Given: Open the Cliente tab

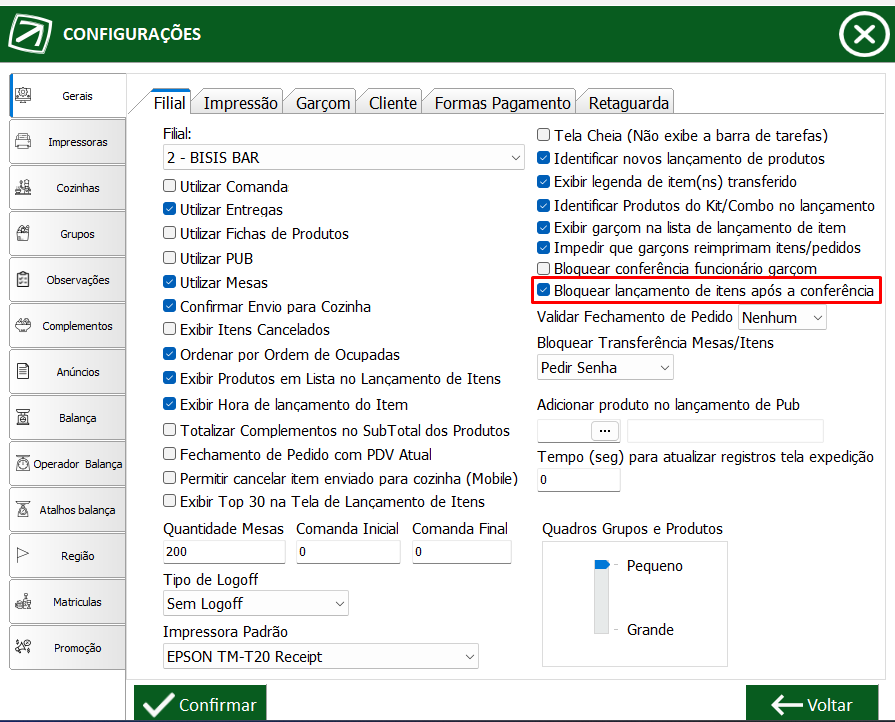Looking at the screenshot, I should pos(393,103).
